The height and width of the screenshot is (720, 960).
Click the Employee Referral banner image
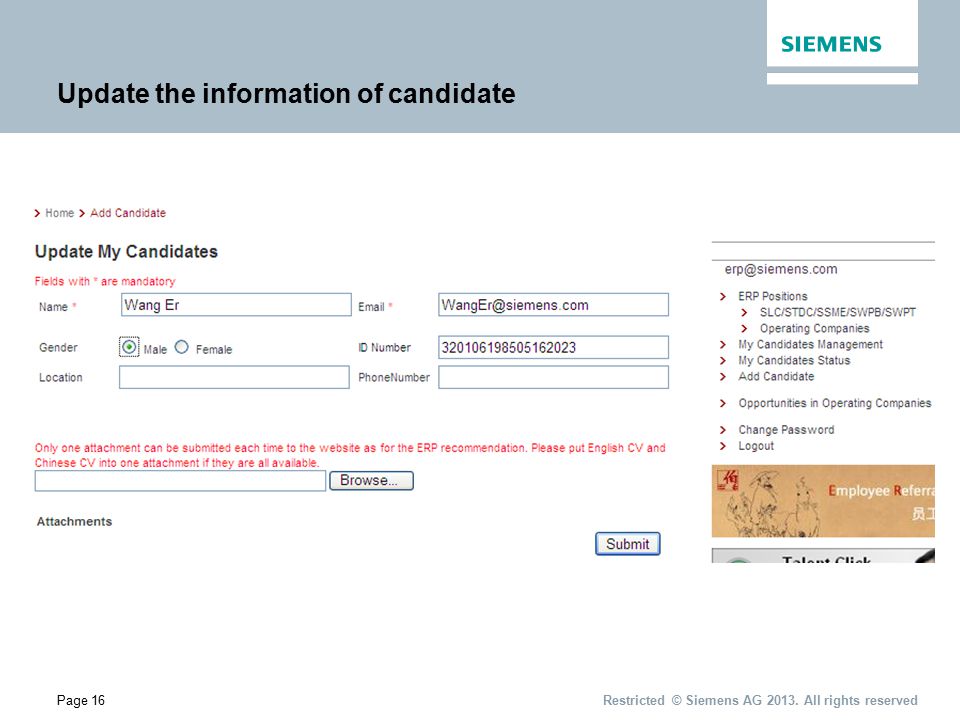tap(823, 501)
